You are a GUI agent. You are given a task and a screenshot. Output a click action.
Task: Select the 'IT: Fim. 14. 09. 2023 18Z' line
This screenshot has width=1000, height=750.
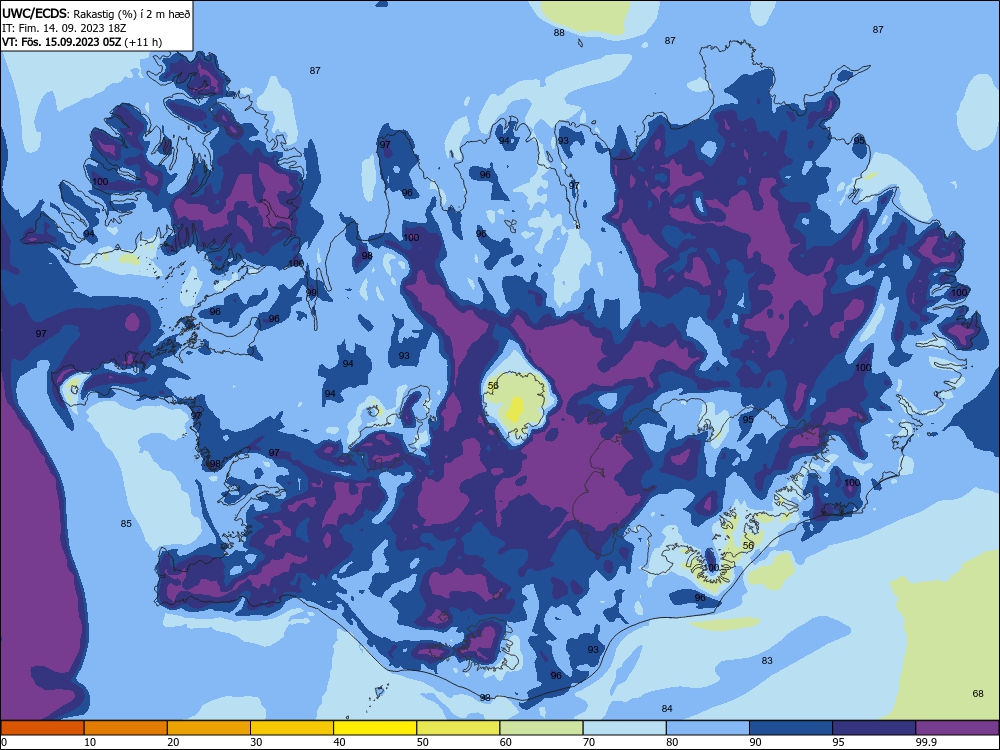64,28
